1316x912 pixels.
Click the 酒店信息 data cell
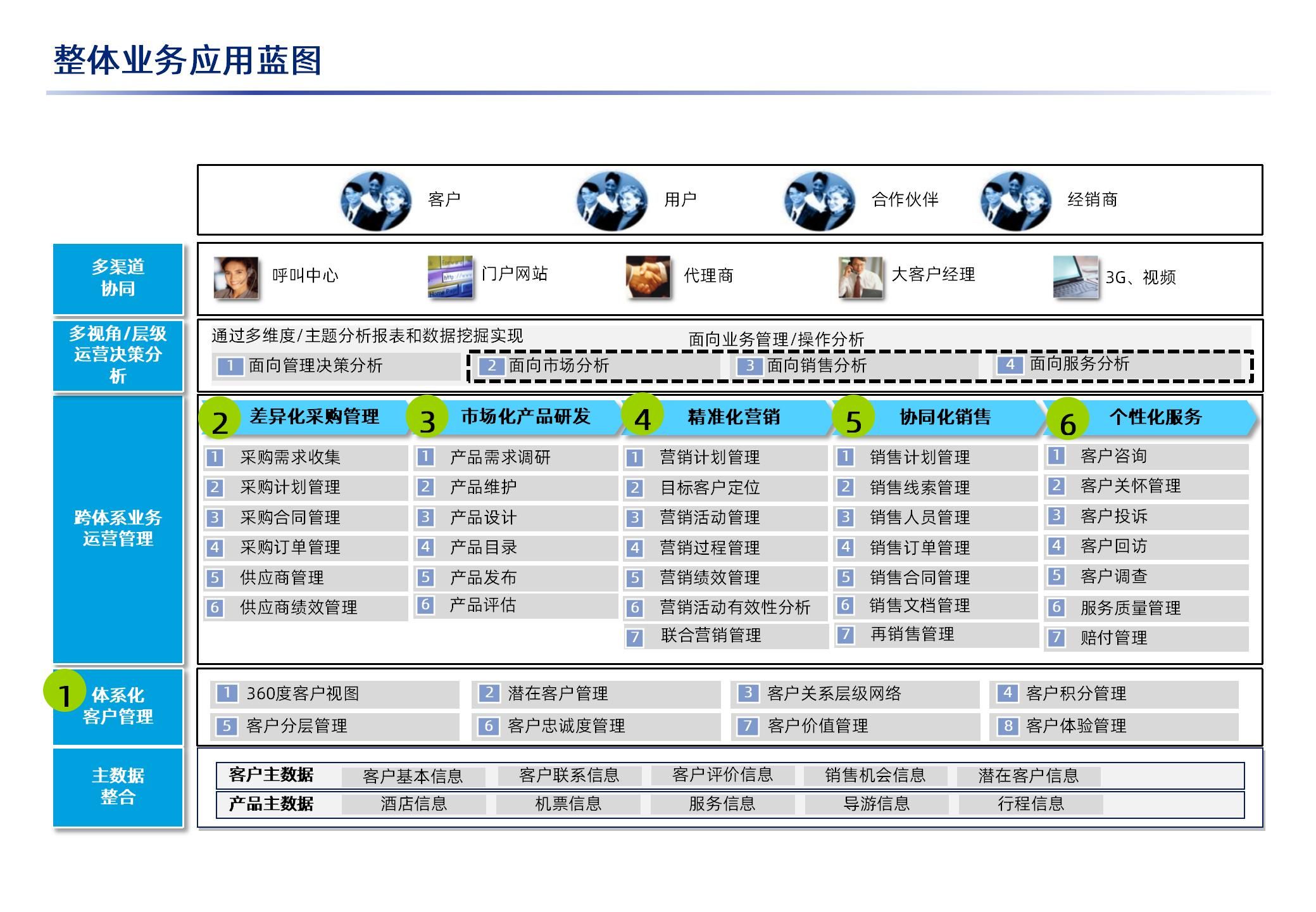[x=413, y=804]
